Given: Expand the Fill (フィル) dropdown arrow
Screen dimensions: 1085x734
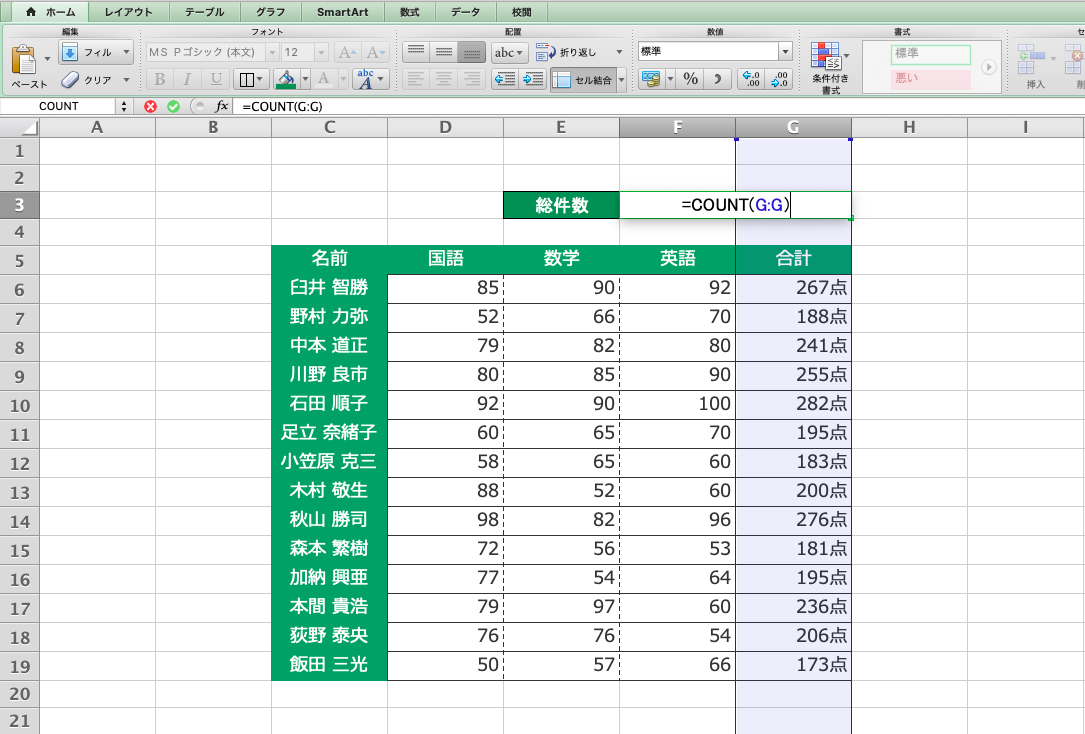Looking at the screenshot, I should tap(126, 52).
